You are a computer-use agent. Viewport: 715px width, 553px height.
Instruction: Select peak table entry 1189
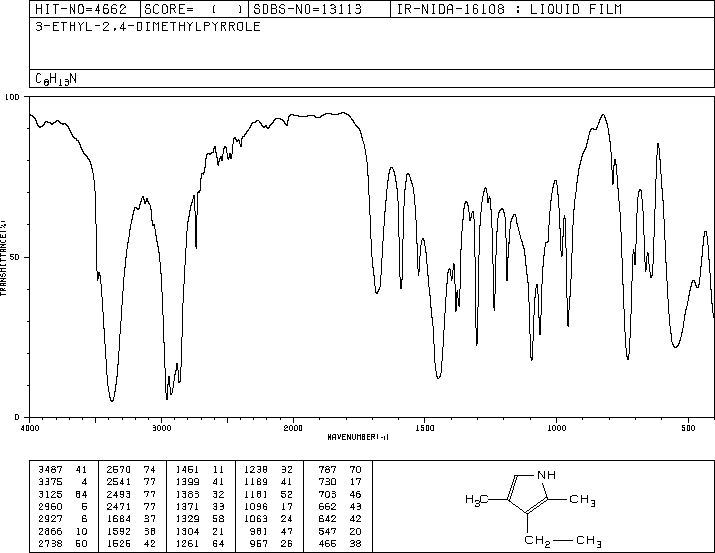click(256, 481)
